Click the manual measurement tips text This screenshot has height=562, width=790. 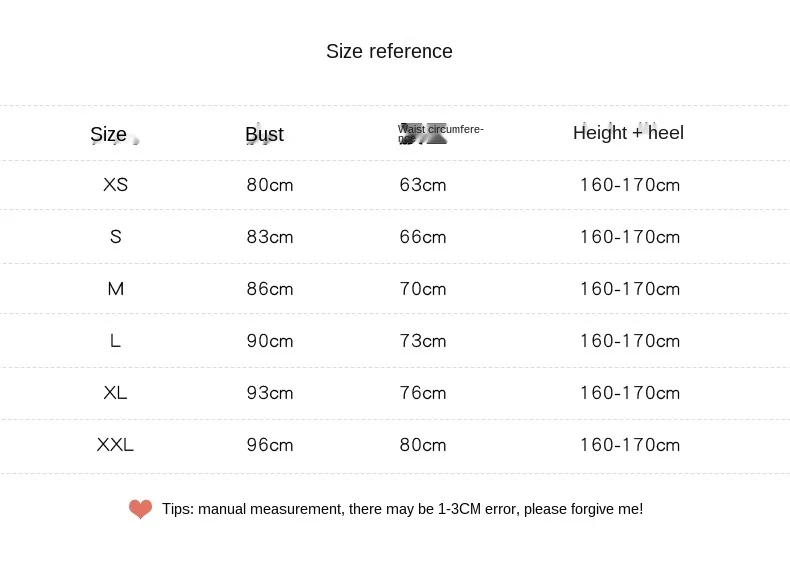pyautogui.click(x=402, y=509)
